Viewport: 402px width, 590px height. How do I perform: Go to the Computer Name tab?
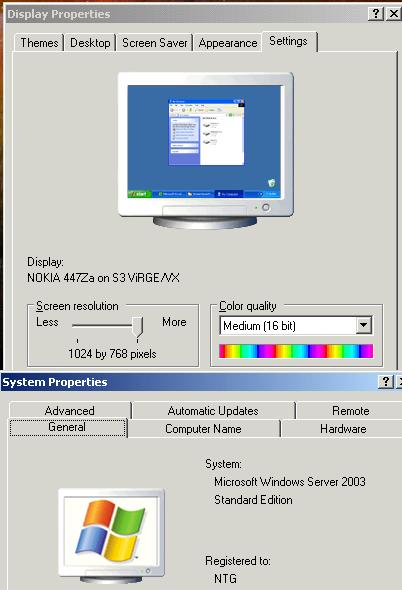(204, 429)
